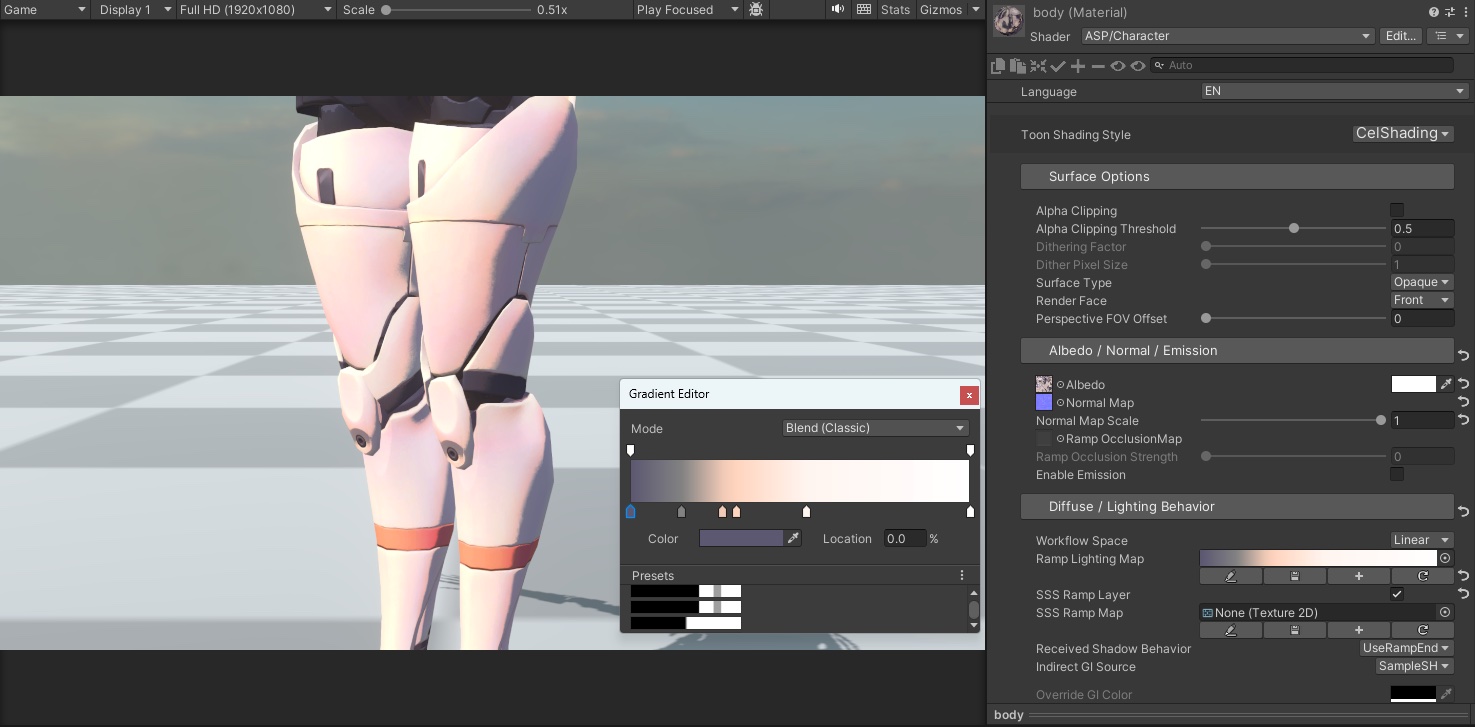Viewport: 1475px width, 727px height.
Task: Click the Gizmos toggle in Game toolbar
Action: click(939, 10)
